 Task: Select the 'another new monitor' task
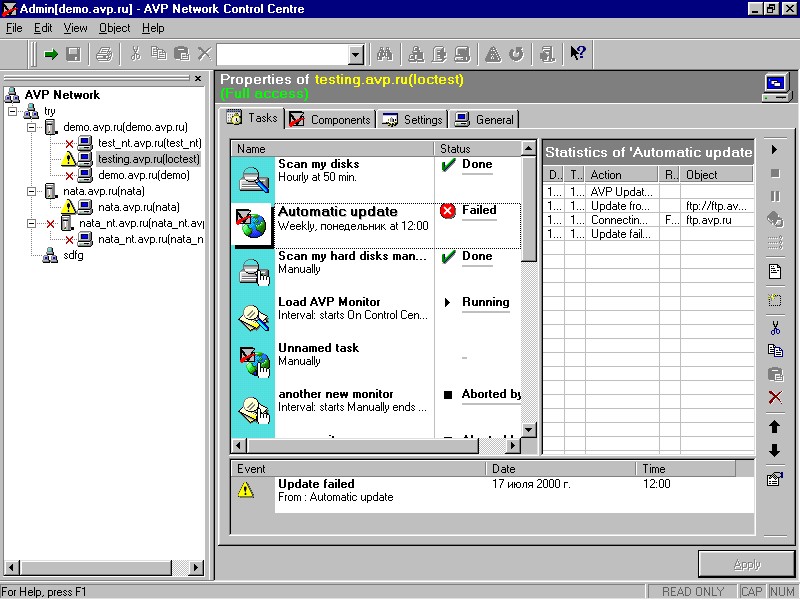[376, 409]
